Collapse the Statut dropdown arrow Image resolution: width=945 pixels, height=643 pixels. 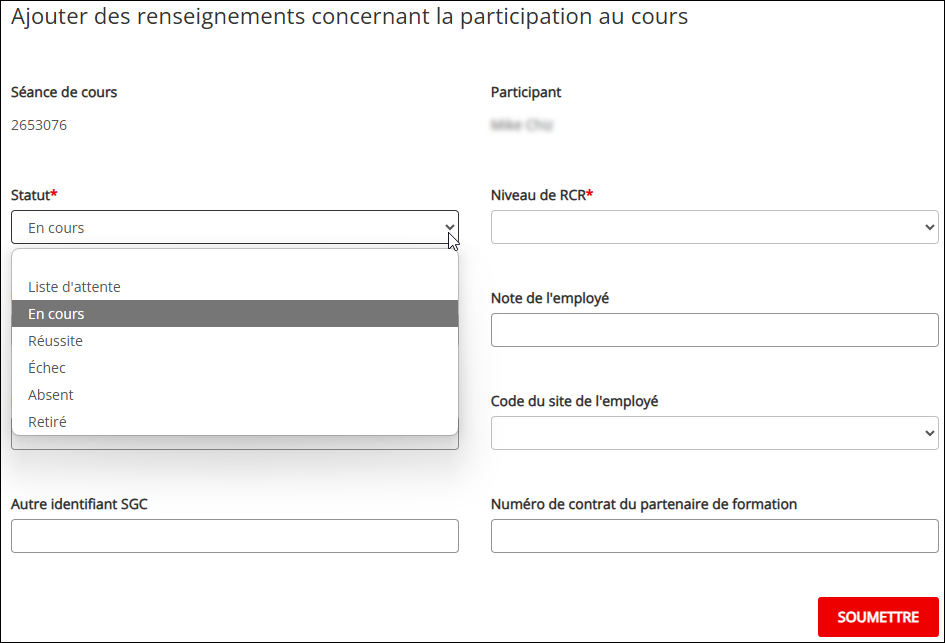[450, 227]
